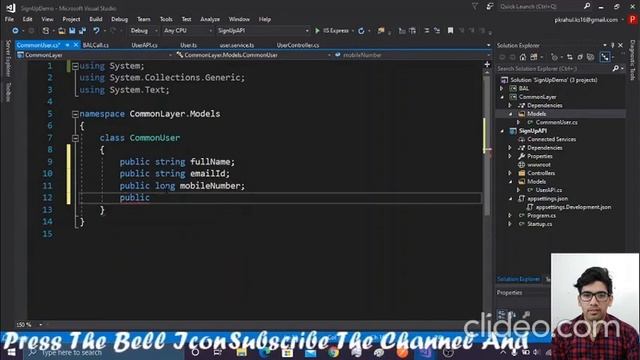Click the send feedback icon in the title bar

click(490, 7)
